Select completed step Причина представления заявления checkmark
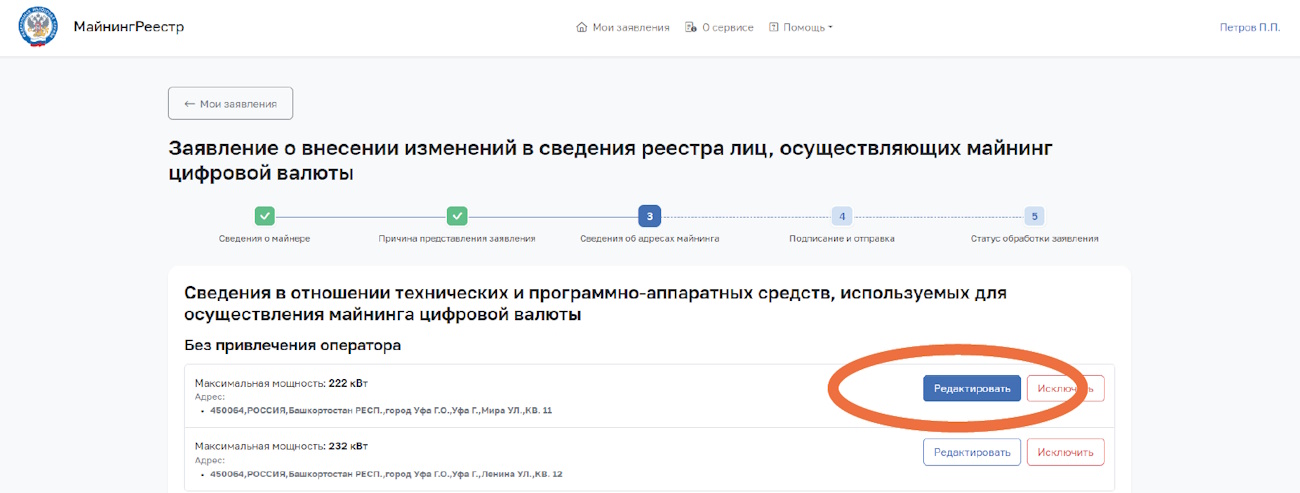The width and height of the screenshot is (1300, 493). 457,216
